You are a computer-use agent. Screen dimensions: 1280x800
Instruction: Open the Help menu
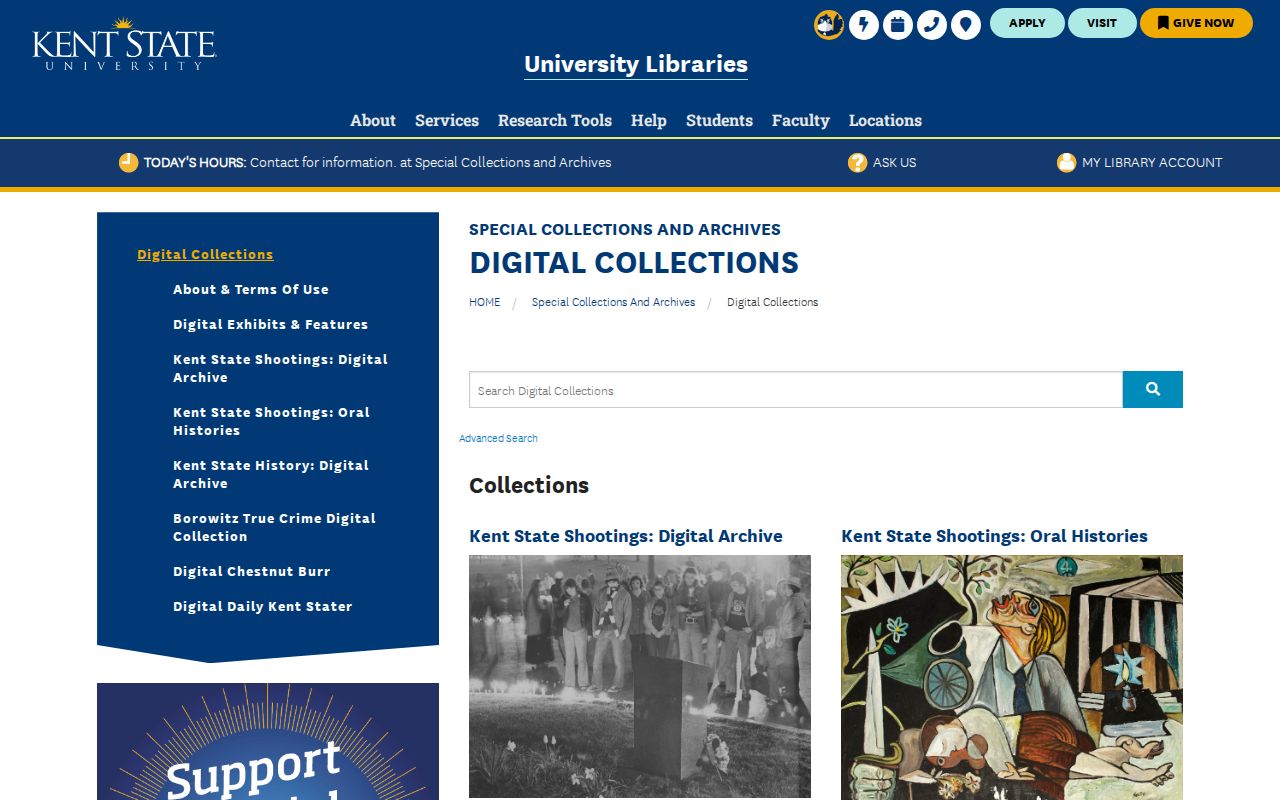coord(649,120)
